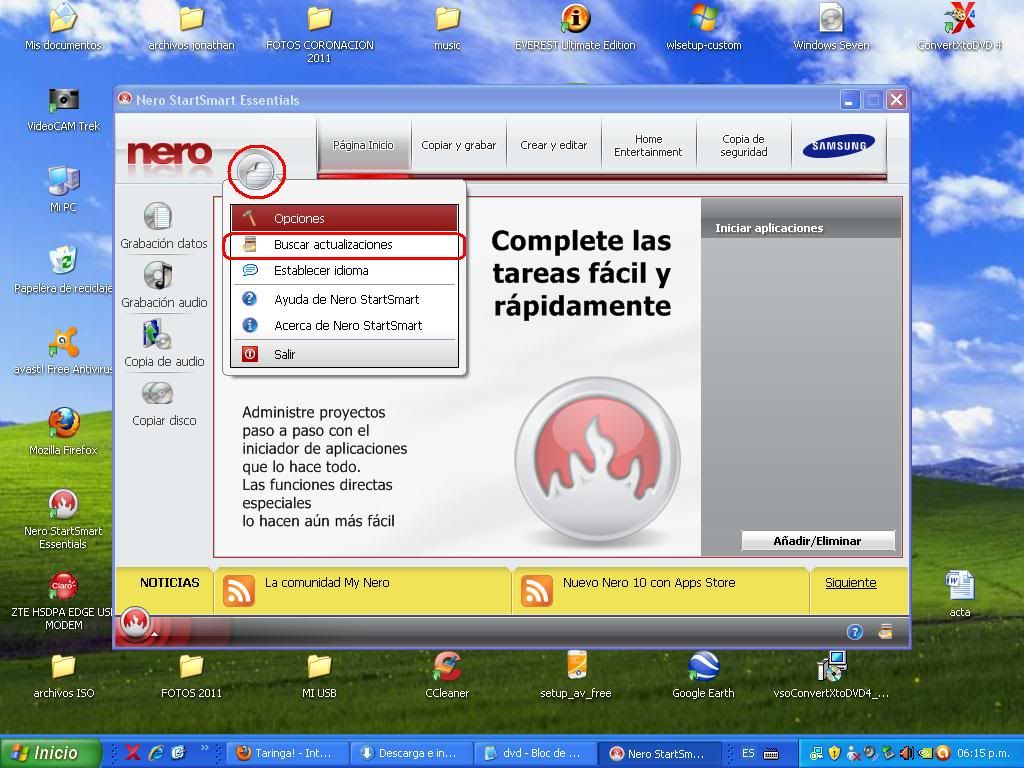
Task: Open Ayuda de Nero StartSmart
Action: (344, 299)
